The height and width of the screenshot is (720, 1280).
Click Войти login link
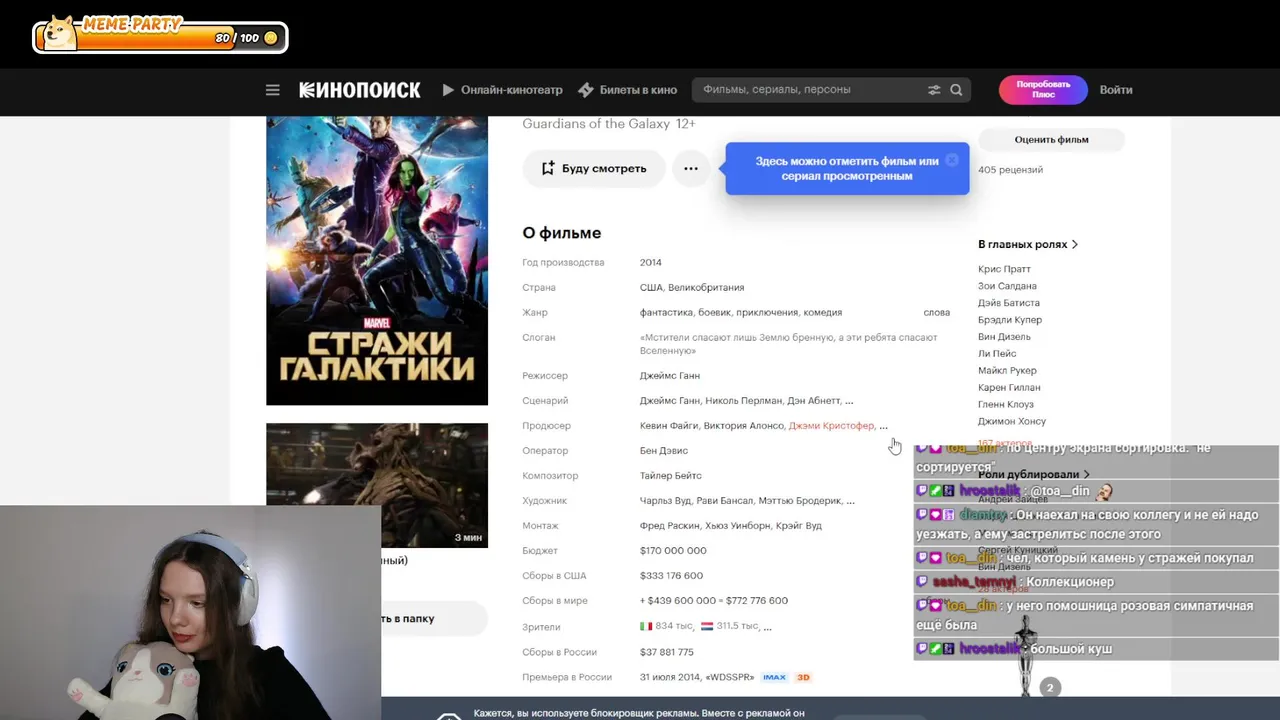tap(1116, 90)
